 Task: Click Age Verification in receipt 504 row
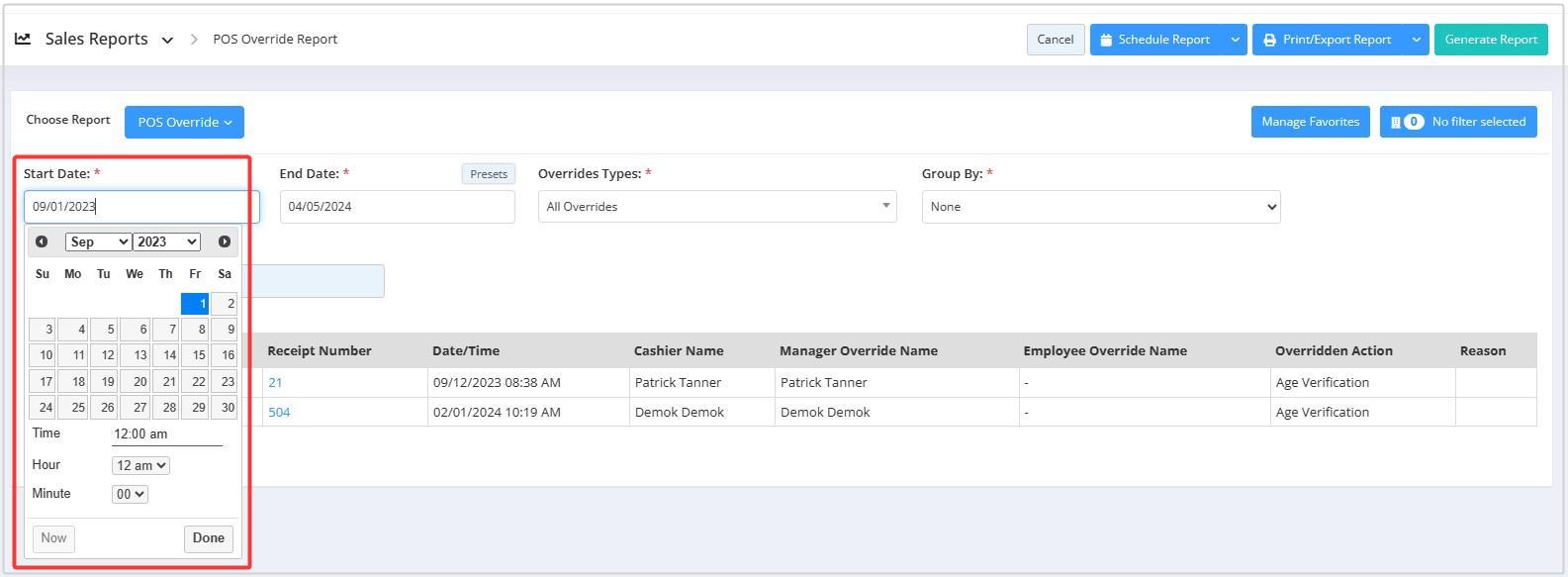point(1323,412)
